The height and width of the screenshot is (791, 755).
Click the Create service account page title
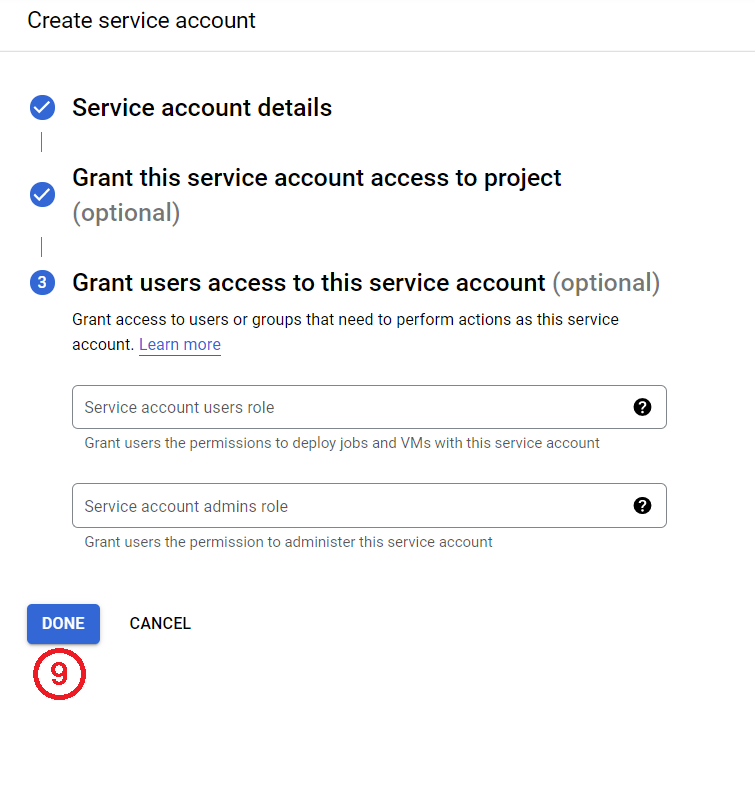click(141, 21)
